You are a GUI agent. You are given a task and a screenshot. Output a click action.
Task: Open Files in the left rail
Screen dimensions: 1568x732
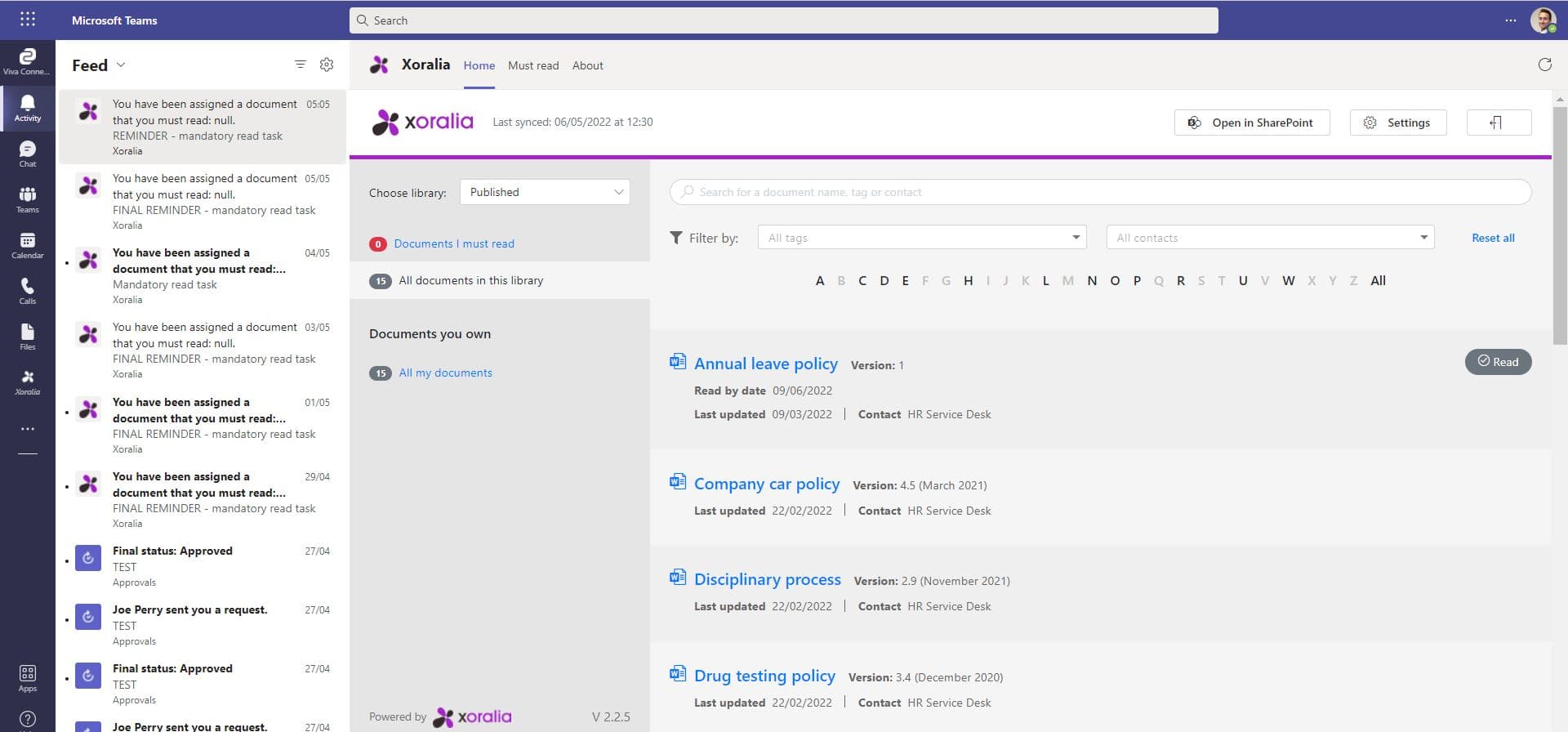(27, 337)
